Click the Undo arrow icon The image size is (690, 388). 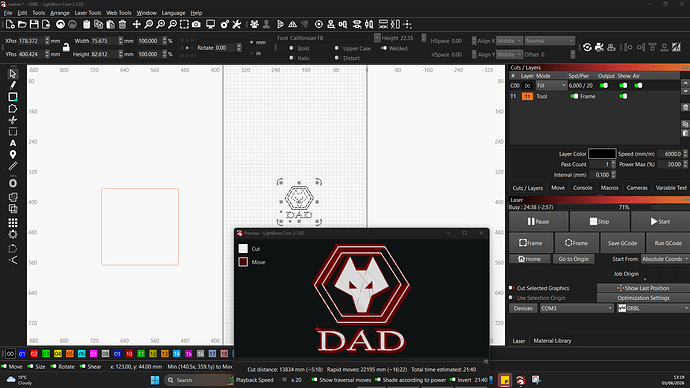(60, 25)
